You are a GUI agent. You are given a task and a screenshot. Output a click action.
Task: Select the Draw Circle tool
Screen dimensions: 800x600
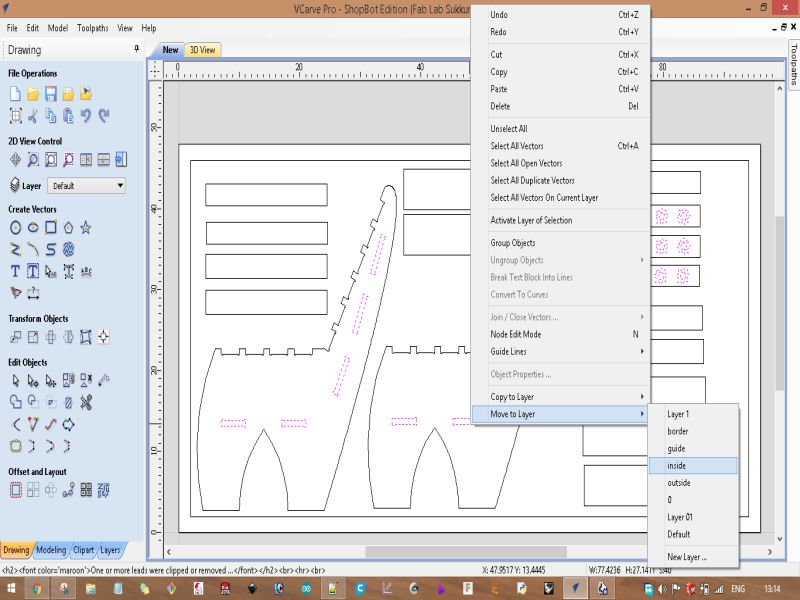[x=15, y=228]
